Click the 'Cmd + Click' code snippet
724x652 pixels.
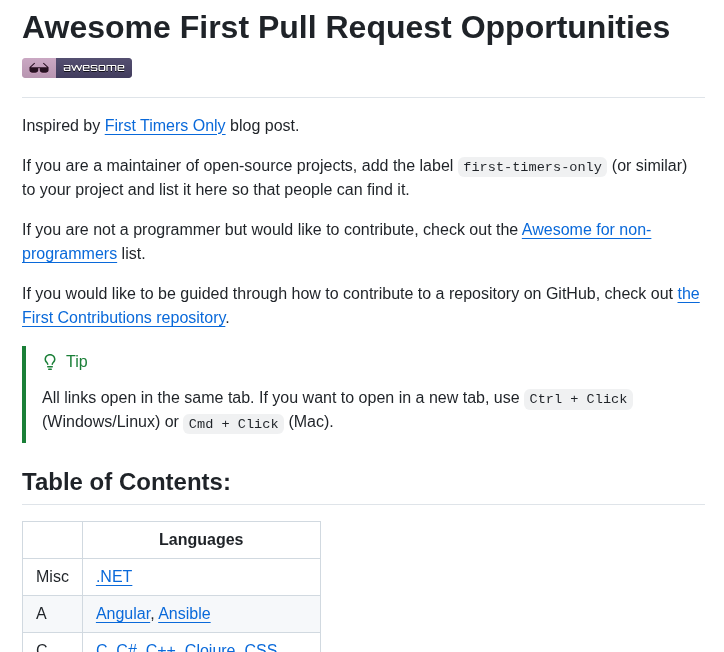point(233,424)
